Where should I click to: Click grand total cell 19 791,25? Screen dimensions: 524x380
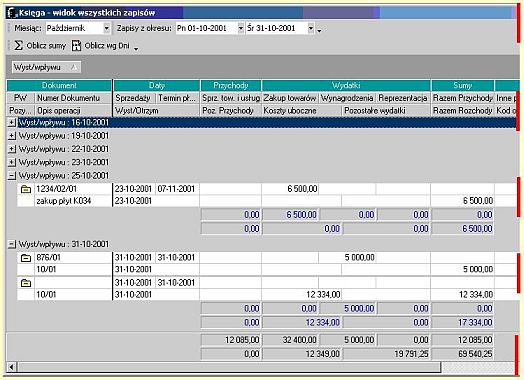coord(386,354)
